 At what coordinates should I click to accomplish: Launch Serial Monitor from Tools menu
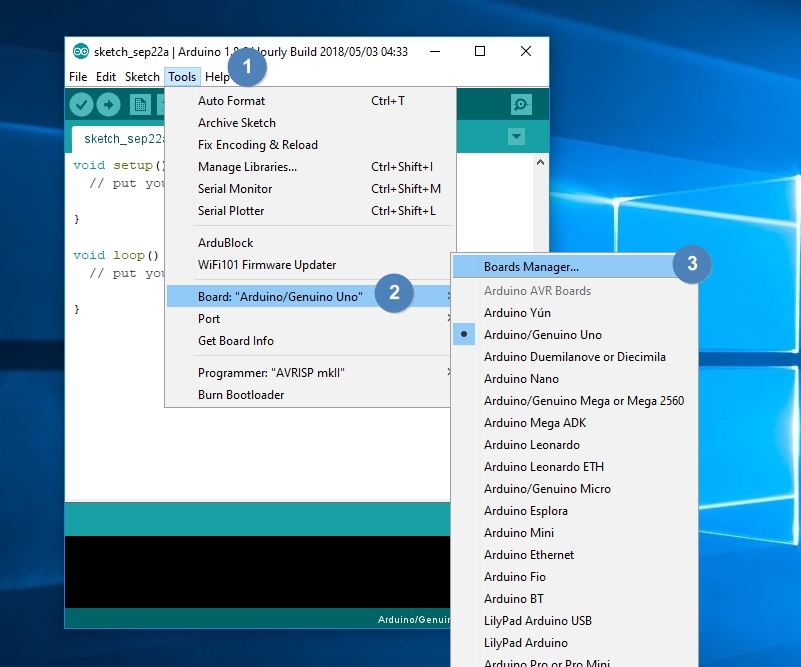pyautogui.click(x=310, y=188)
